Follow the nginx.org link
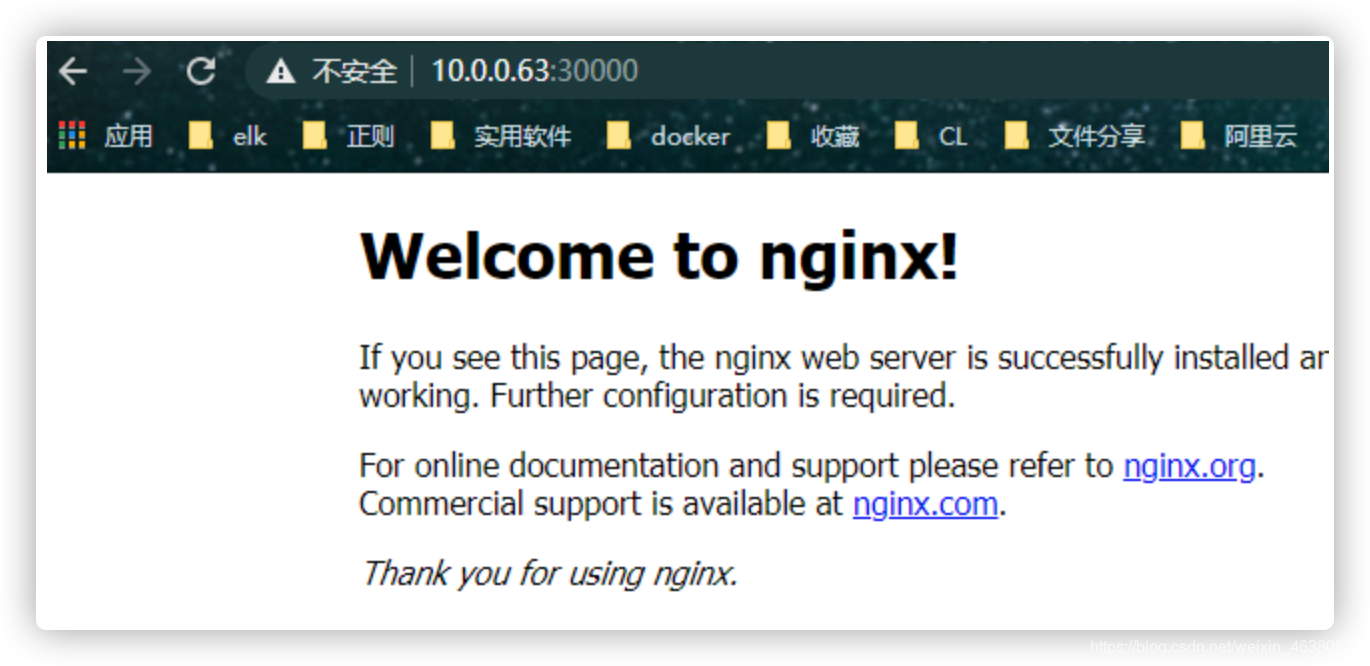1370x666 pixels. [1189, 466]
